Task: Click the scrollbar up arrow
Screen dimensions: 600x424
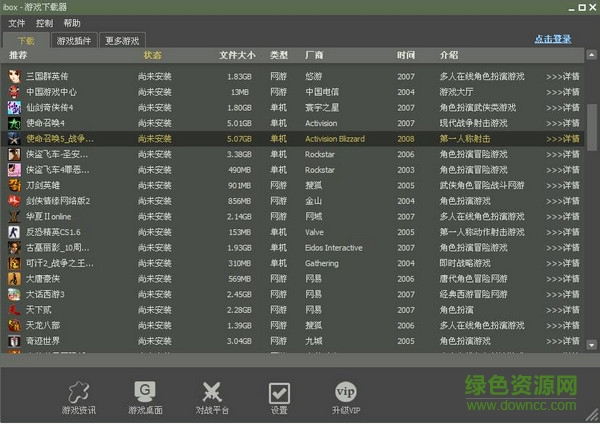Action: pyautogui.click(x=592, y=55)
